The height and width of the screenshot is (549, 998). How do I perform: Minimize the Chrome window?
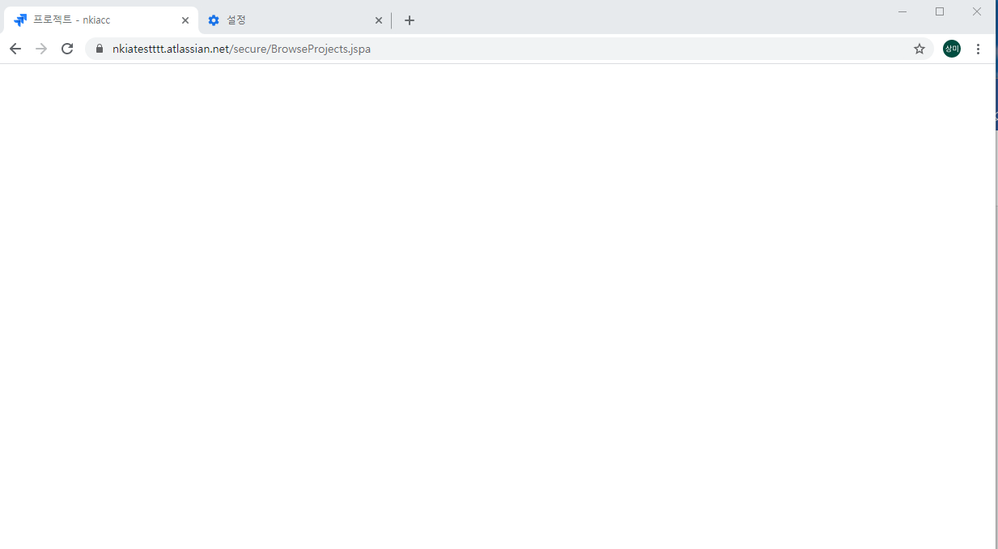903,11
